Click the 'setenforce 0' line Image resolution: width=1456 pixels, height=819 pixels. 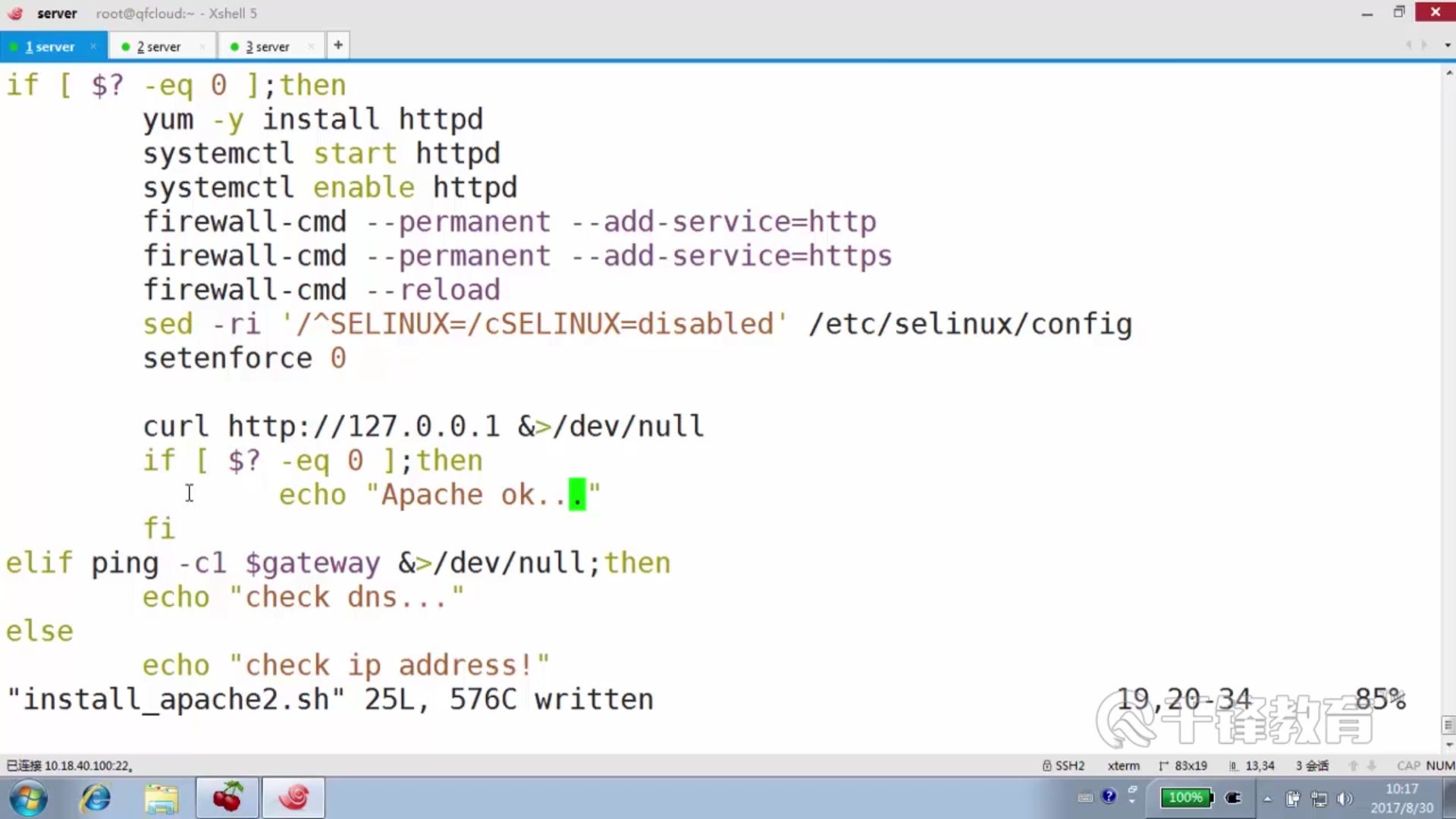(245, 359)
